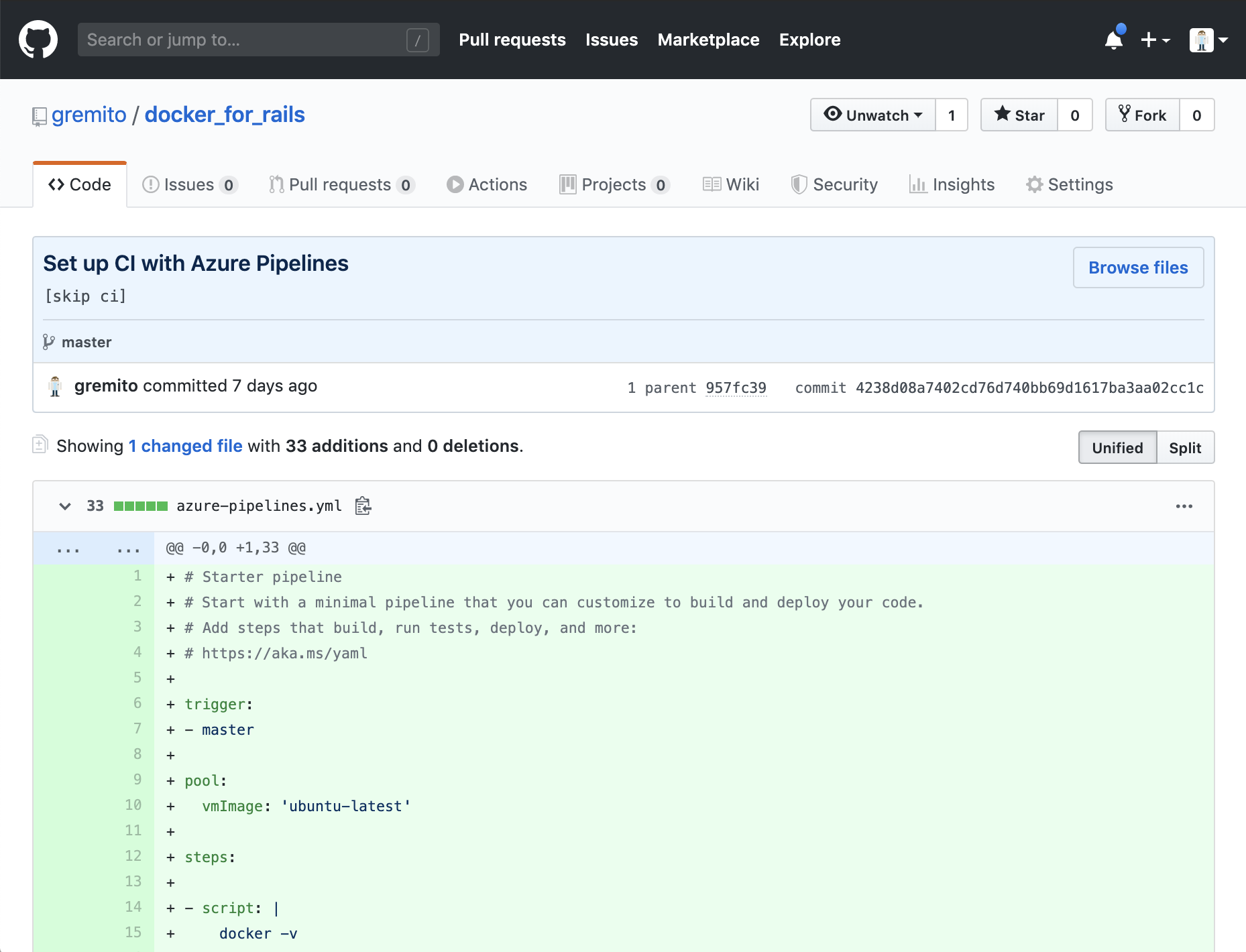
Task: Copy azure-pipelines.yml file path
Action: pos(363,506)
